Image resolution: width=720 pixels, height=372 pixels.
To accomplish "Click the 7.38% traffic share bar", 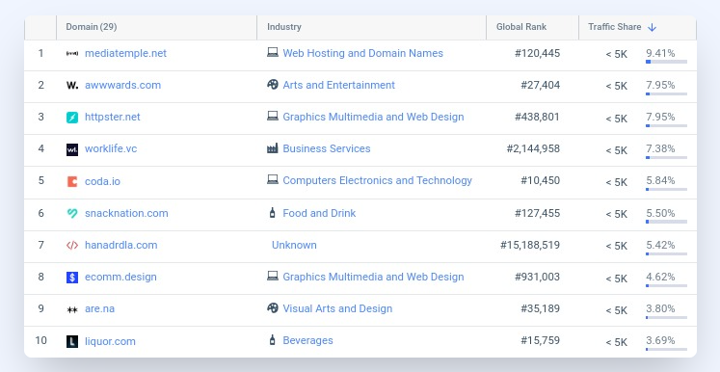I will tap(666, 158).
